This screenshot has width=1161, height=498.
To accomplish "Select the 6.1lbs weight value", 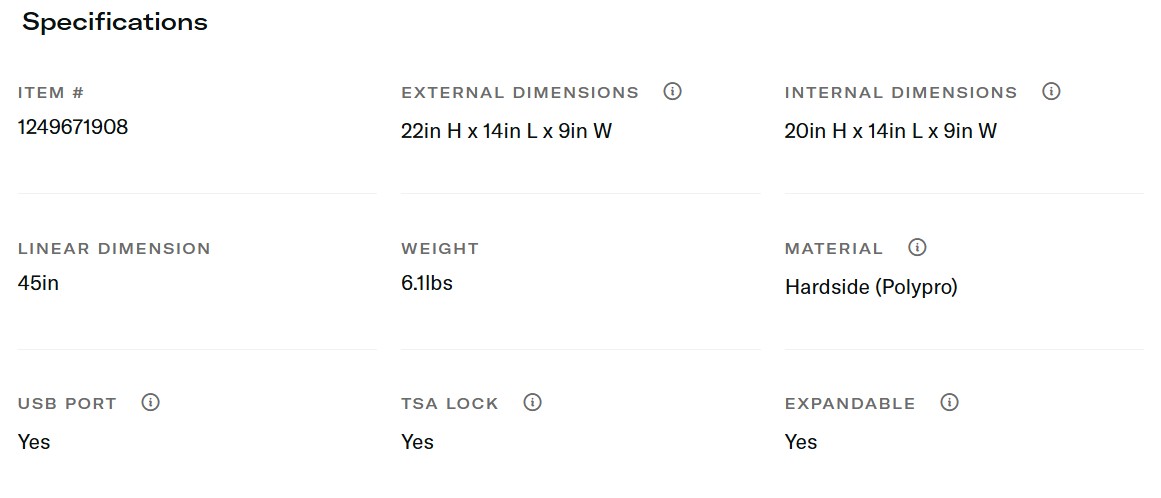I will point(427,283).
